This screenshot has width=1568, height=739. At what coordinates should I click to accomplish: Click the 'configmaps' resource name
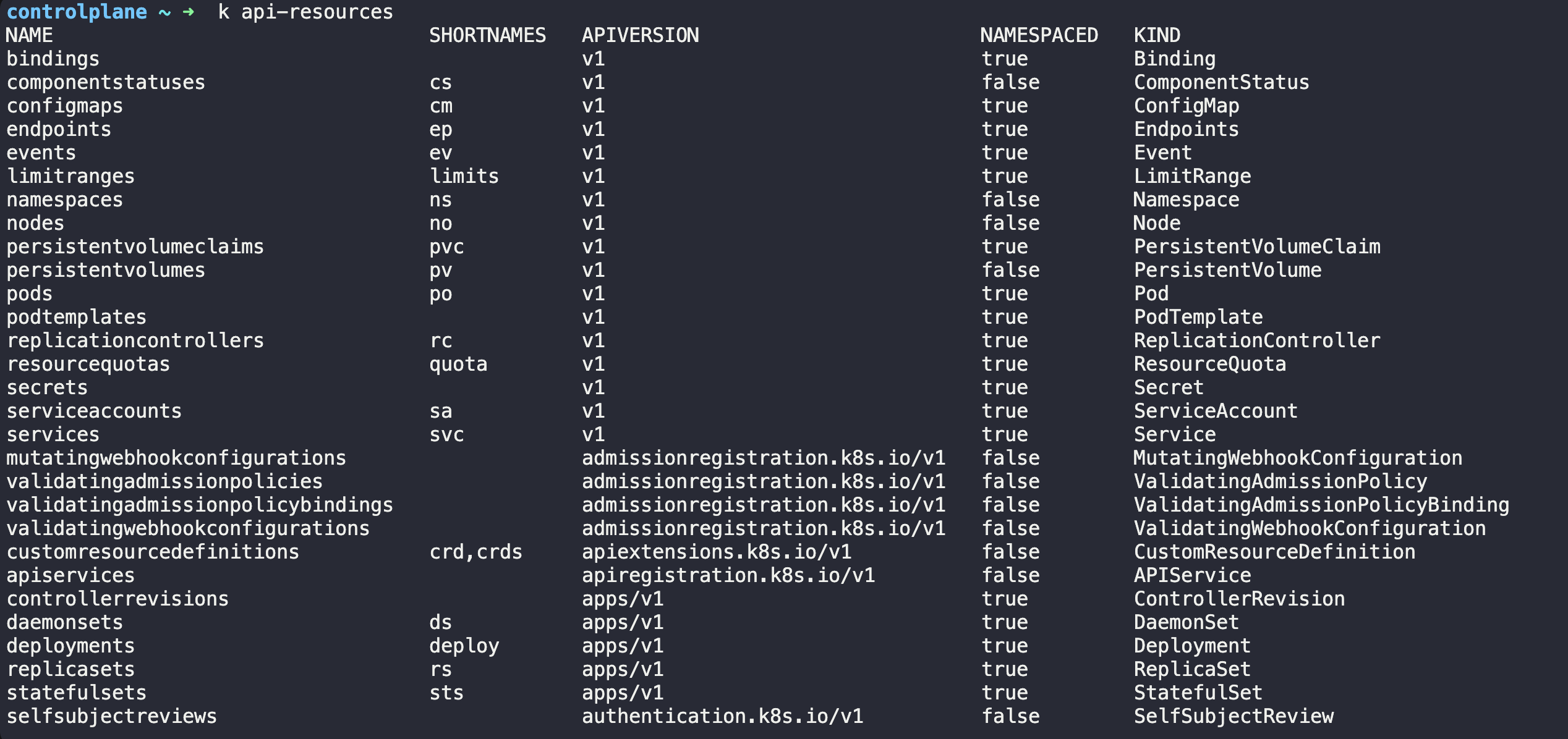coord(65,106)
